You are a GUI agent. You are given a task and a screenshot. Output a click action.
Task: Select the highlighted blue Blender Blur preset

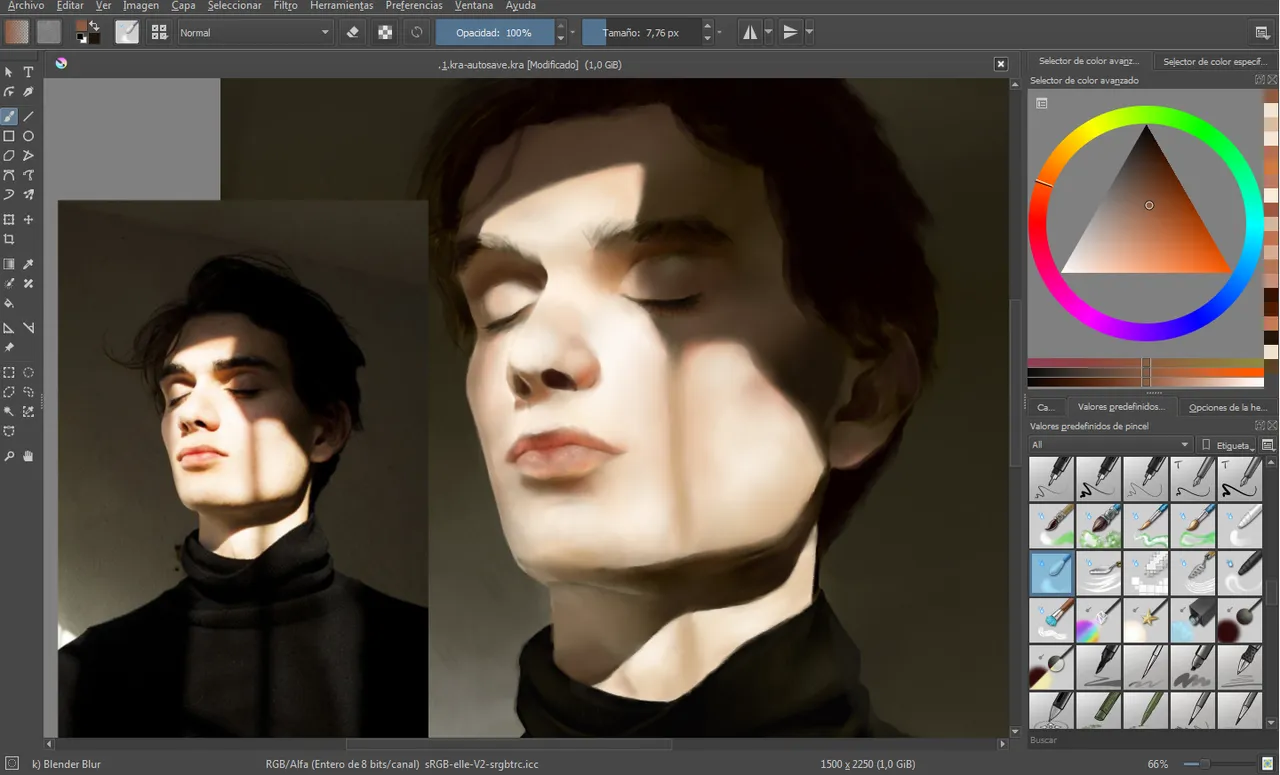[x=1052, y=573]
